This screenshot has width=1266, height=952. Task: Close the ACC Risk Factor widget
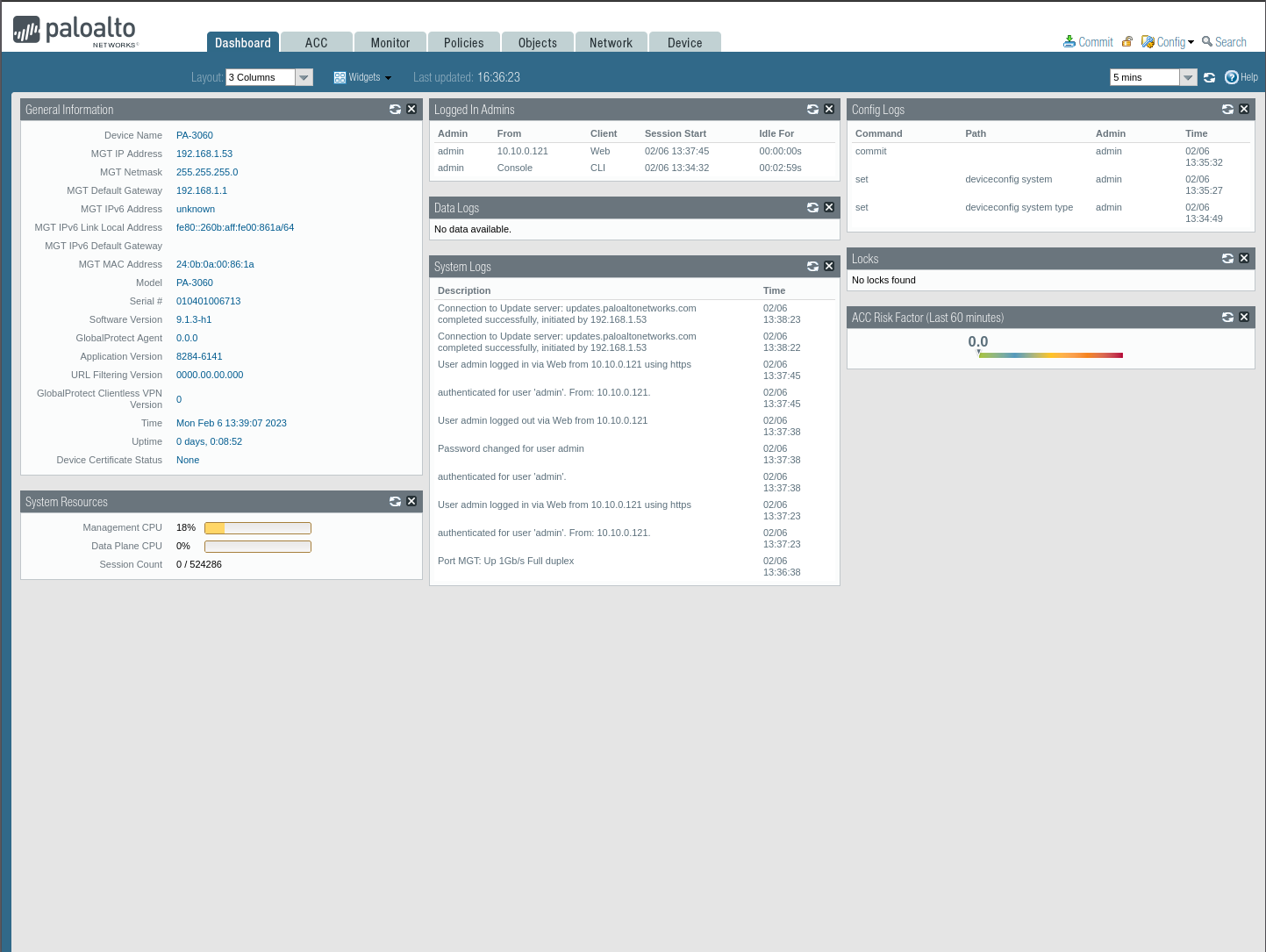(1244, 318)
